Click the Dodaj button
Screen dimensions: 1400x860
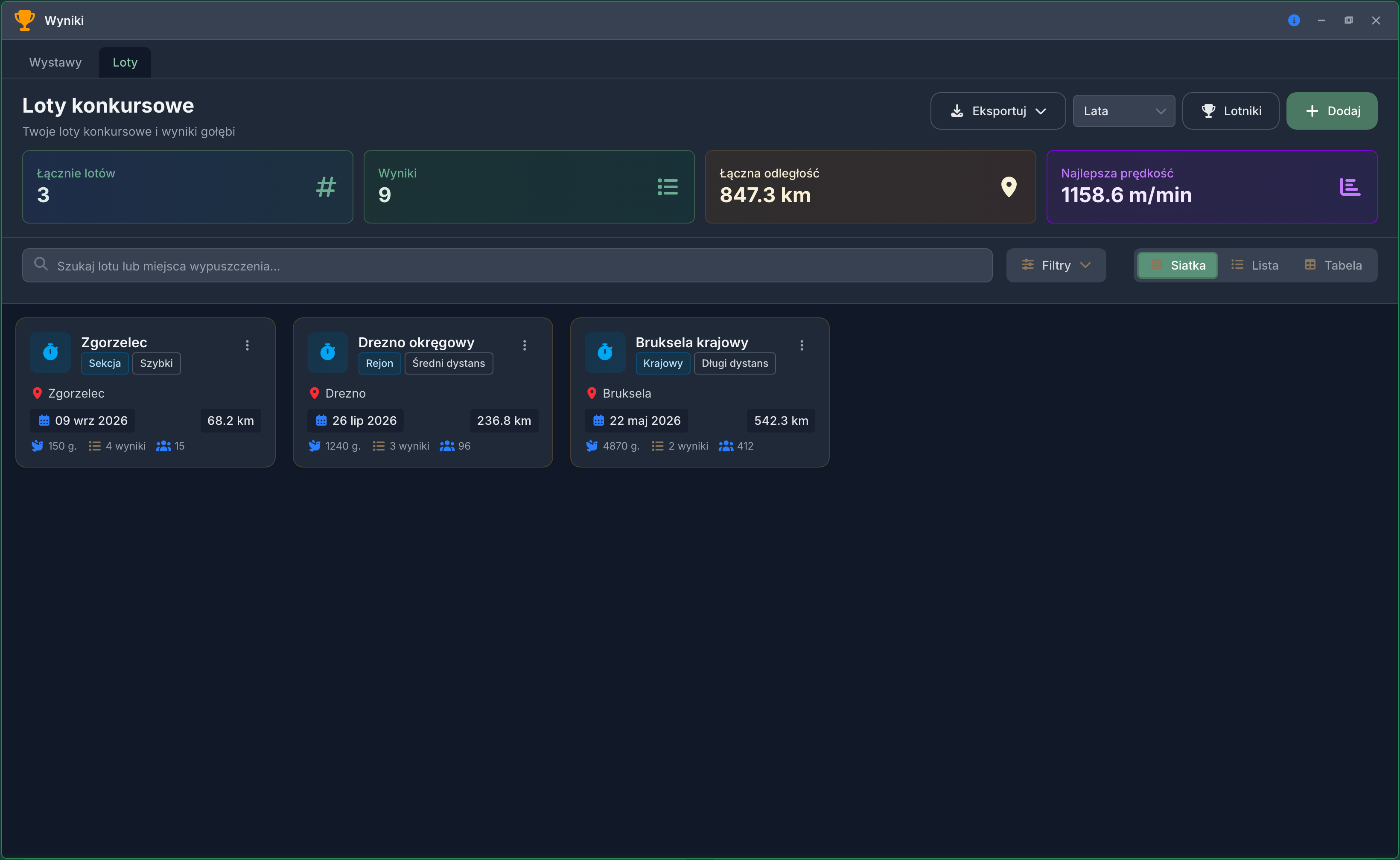(x=1331, y=111)
